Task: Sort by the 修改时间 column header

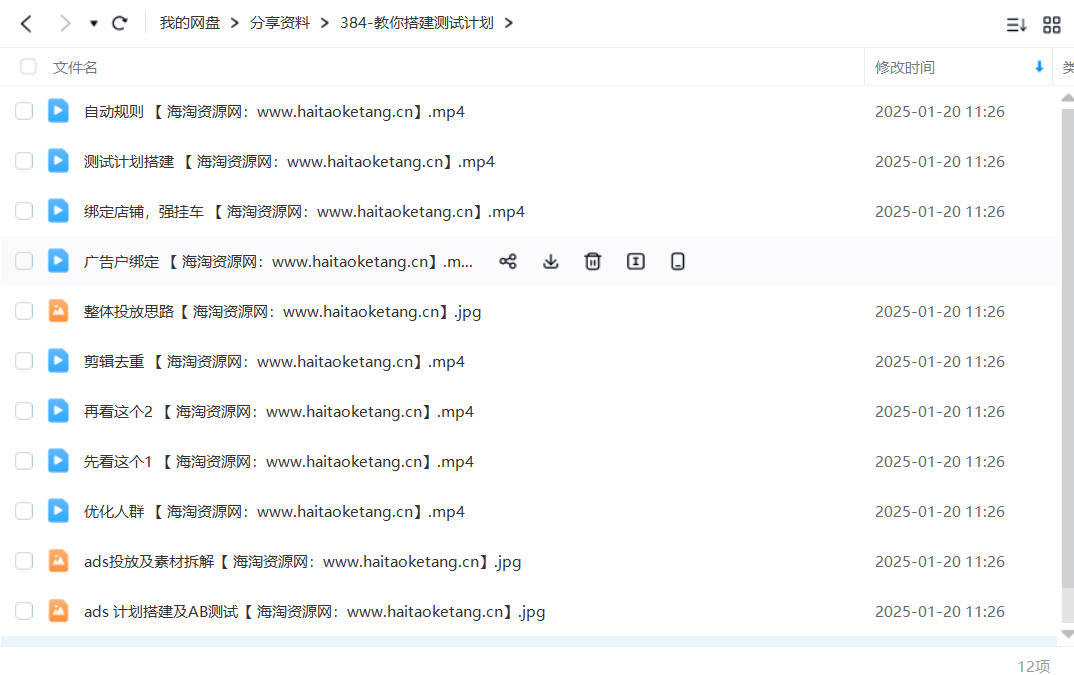Action: click(x=904, y=67)
